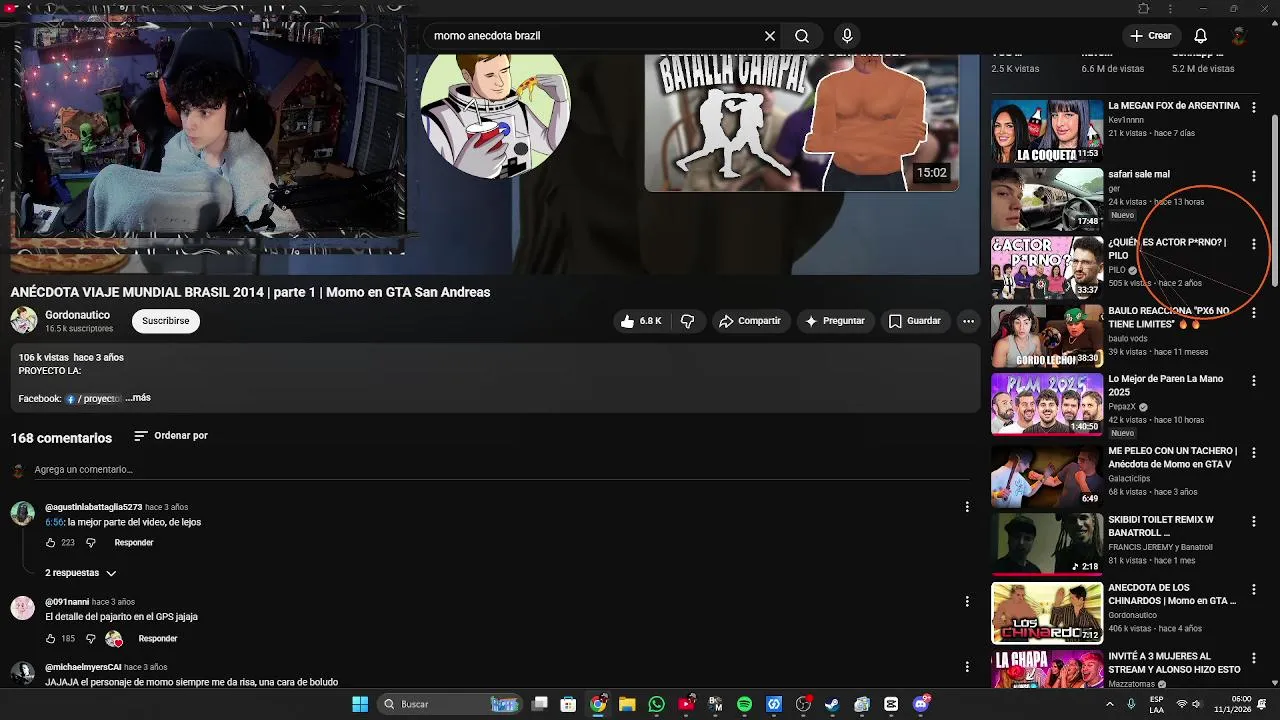Show hidden system tray icons

(1110, 704)
